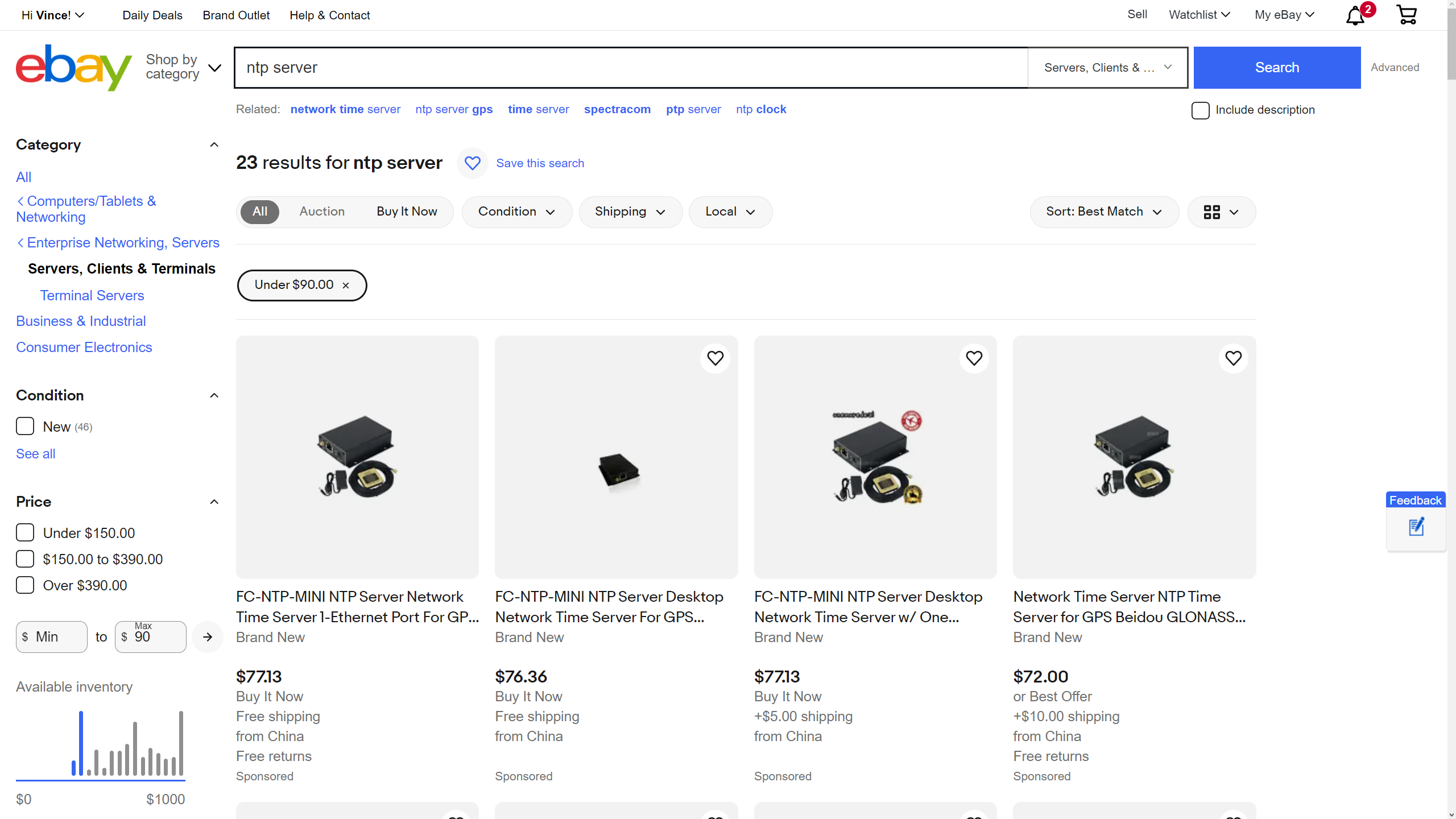The height and width of the screenshot is (819, 1456).
Task: Add second FC-NTP-MINI listing to watchlist heart
Action: tap(715, 358)
